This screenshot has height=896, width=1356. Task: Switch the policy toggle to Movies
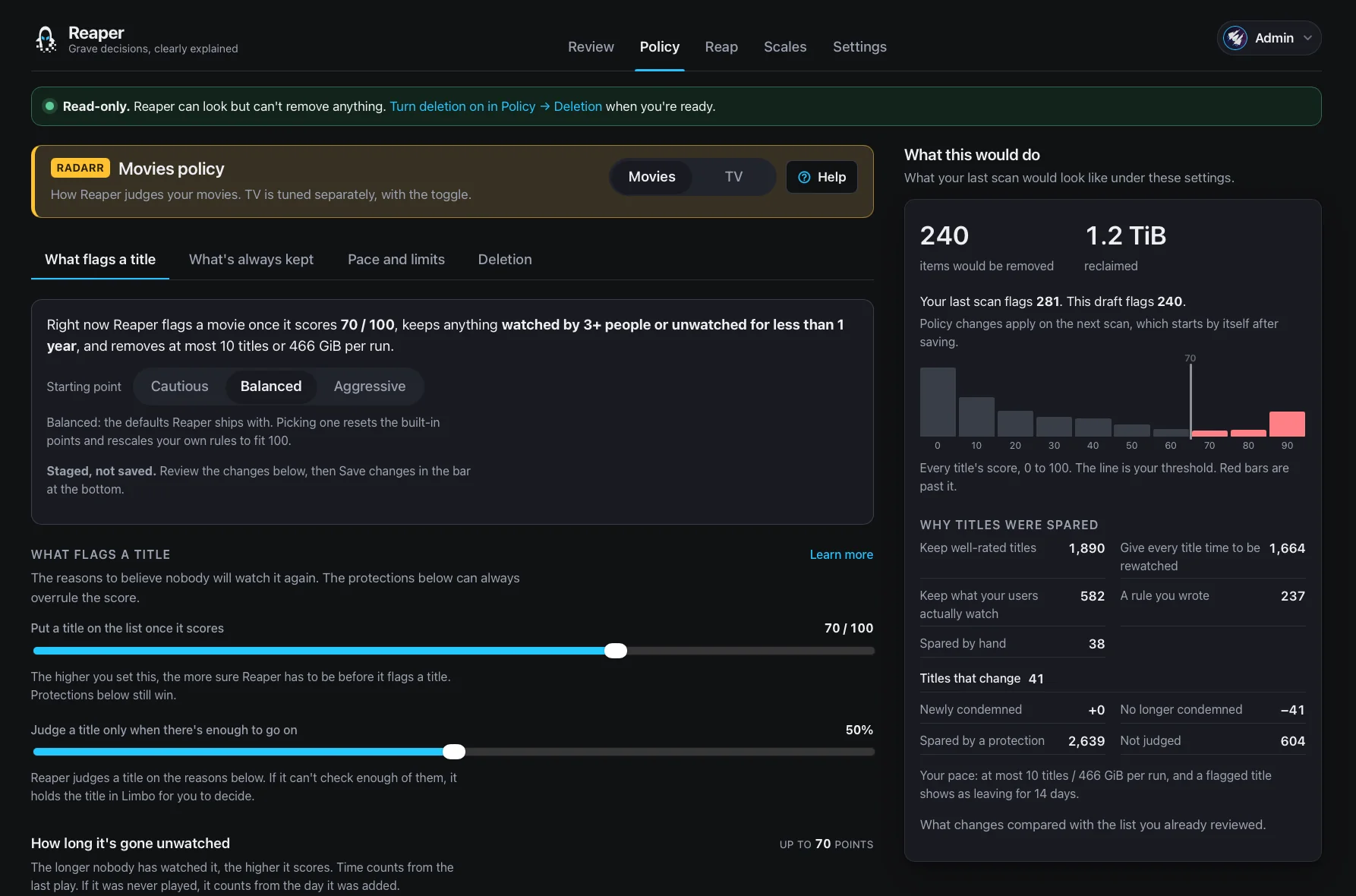click(x=651, y=177)
